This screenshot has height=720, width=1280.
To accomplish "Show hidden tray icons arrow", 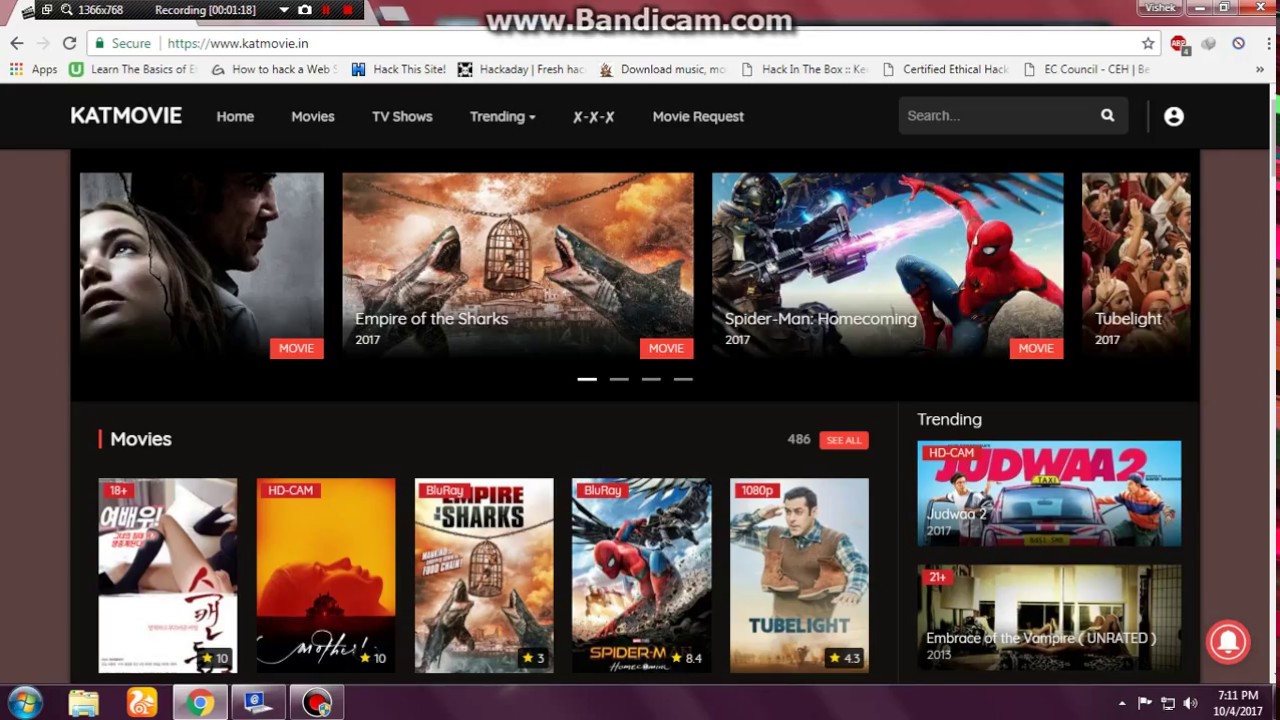I will 1122,703.
